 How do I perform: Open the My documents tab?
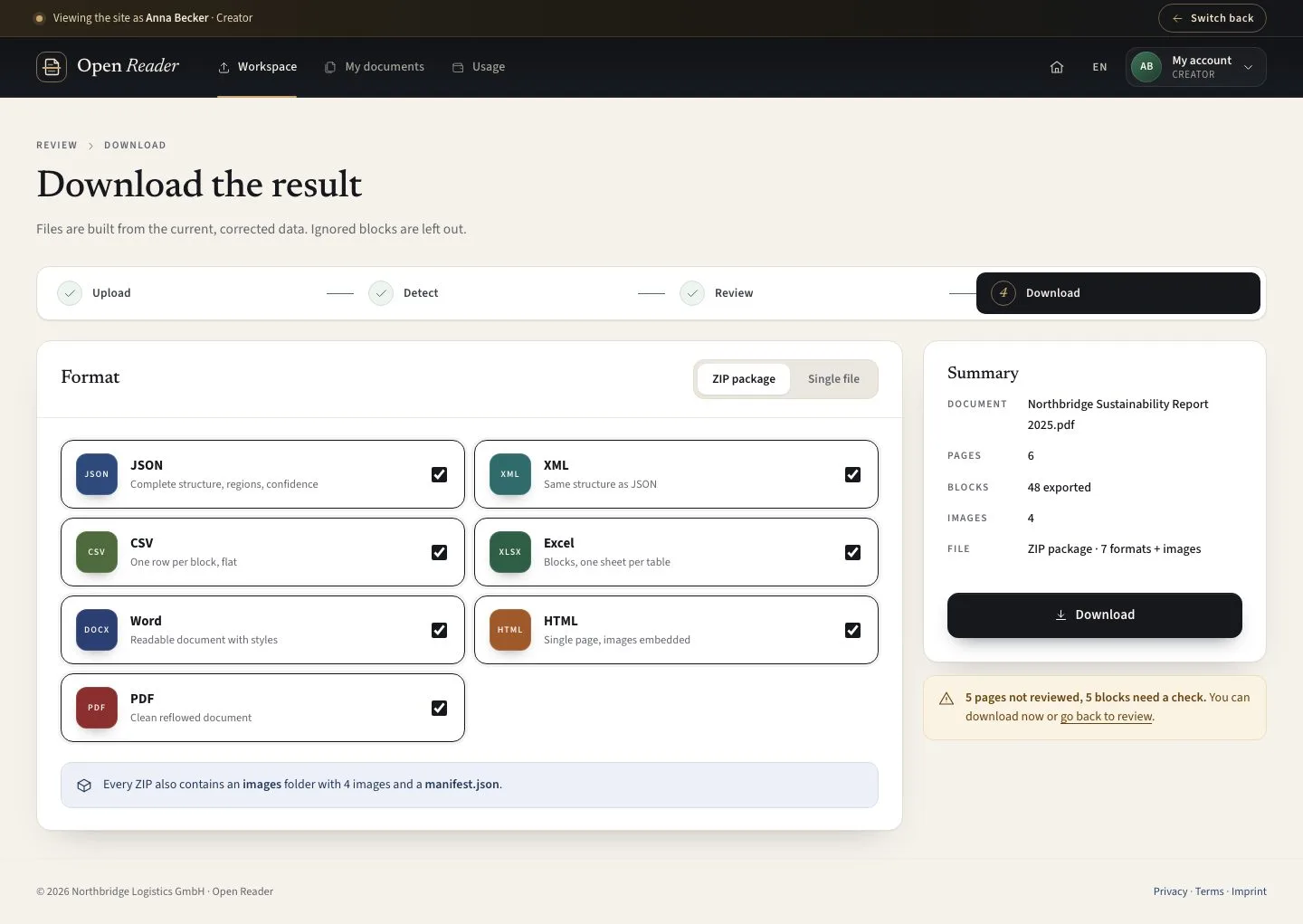pyautogui.click(x=375, y=67)
